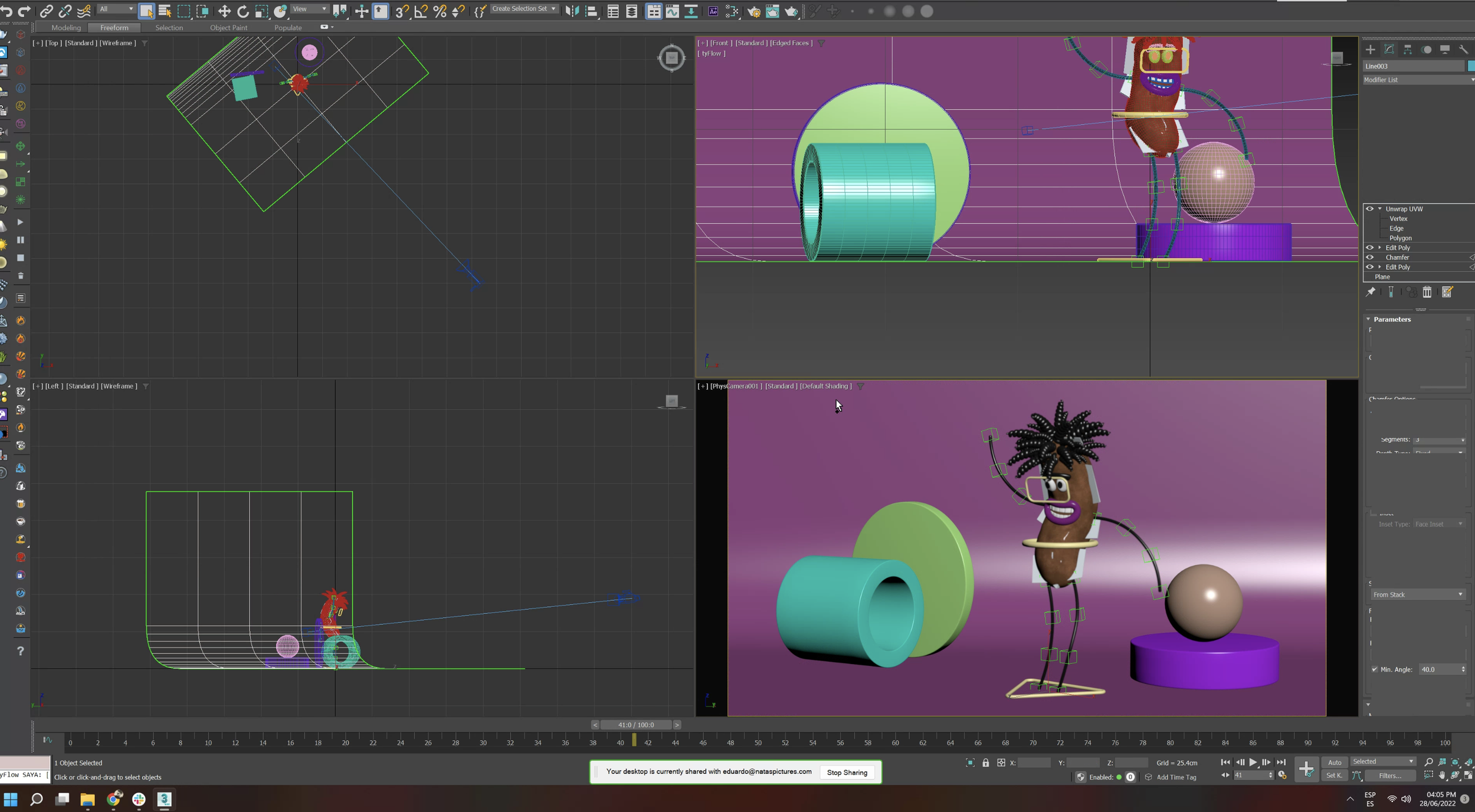Image resolution: width=1475 pixels, height=812 pixels.
Task: Select the Move transform tool
Action: (x=224, y=11)
